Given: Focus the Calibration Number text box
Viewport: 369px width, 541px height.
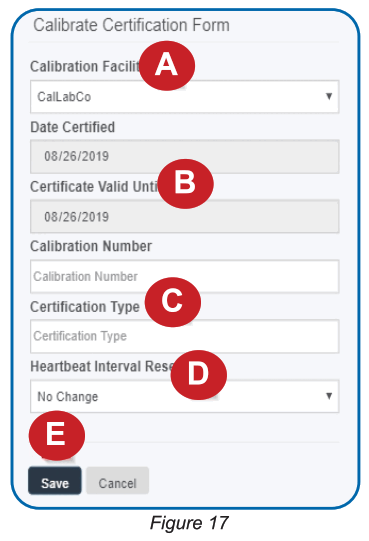Looking at the screenshot, I should point(185,276).
